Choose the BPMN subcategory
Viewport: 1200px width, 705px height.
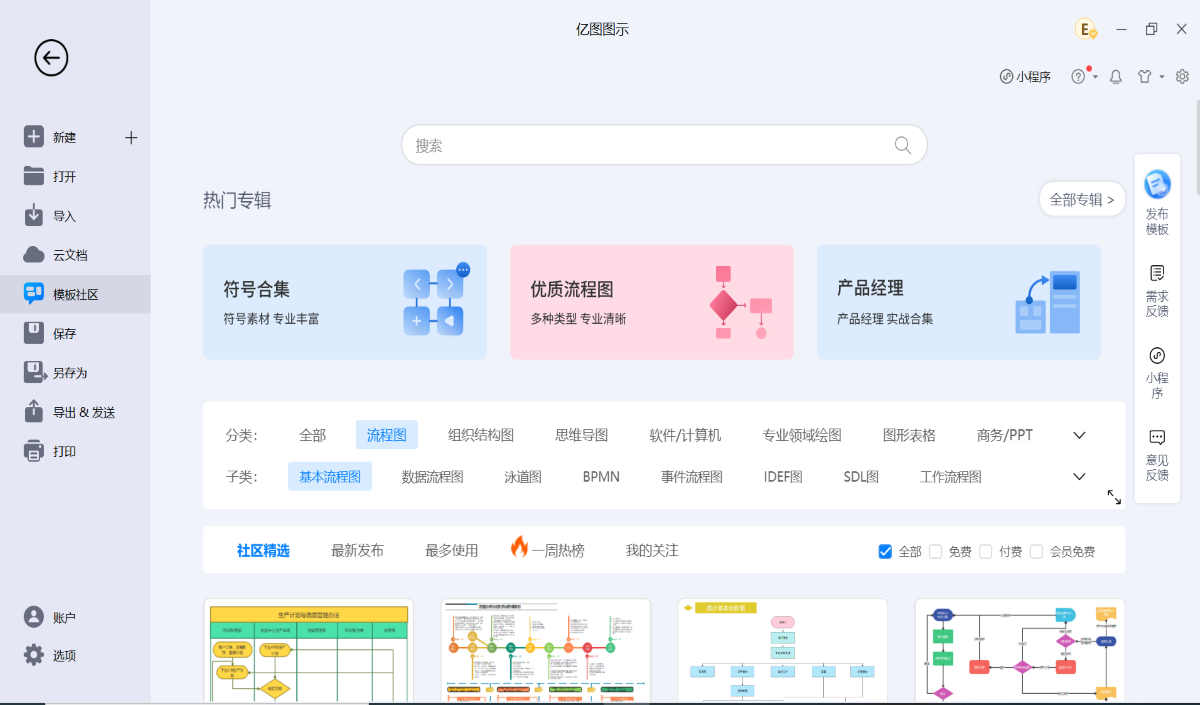(x=601, y=477)
